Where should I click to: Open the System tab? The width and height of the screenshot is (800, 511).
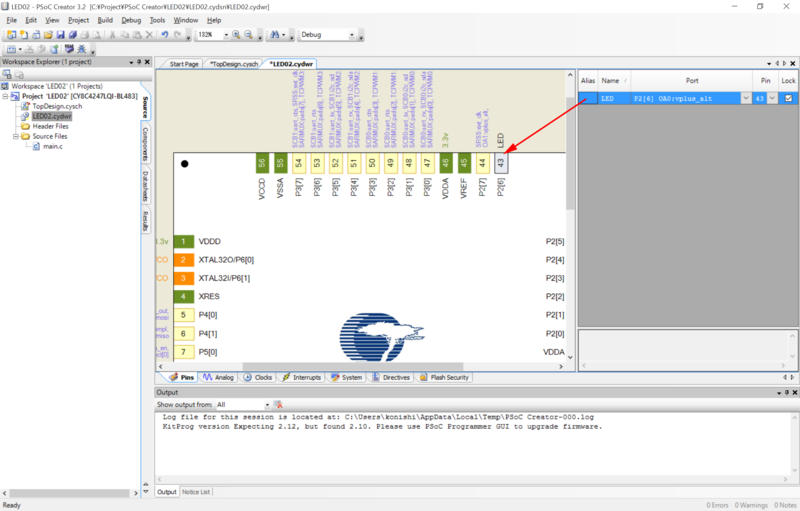346,377
